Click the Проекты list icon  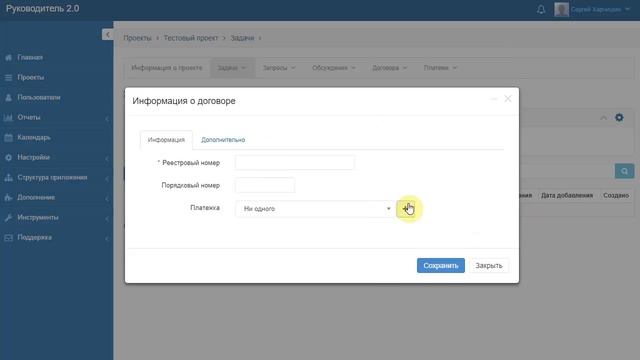(8, 78)
